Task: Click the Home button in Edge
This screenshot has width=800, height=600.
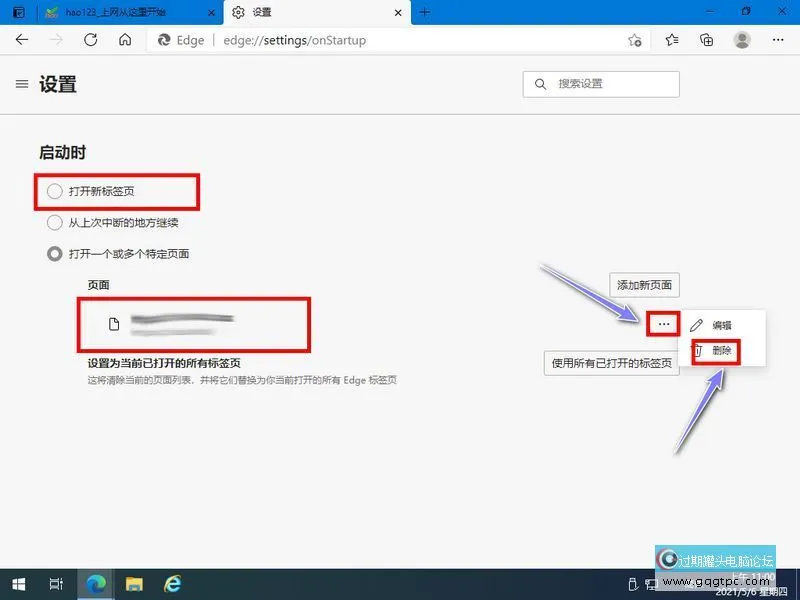Action: [124, 40]
